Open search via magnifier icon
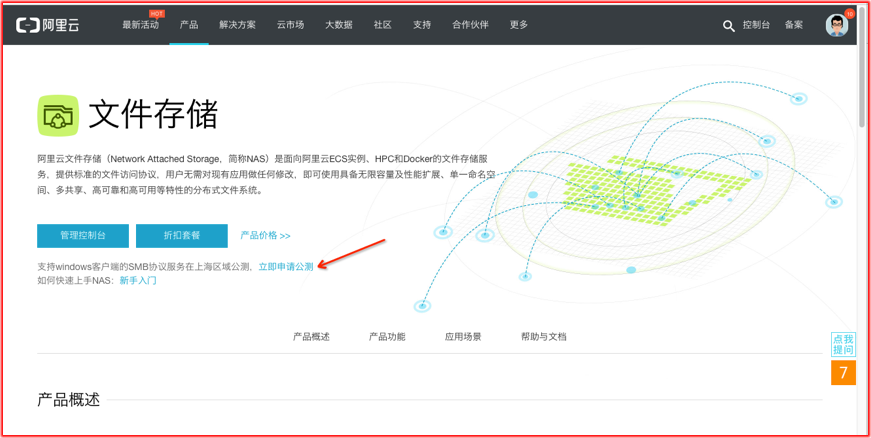This screenshot has height=438, width=871. [x=728, y=26]
